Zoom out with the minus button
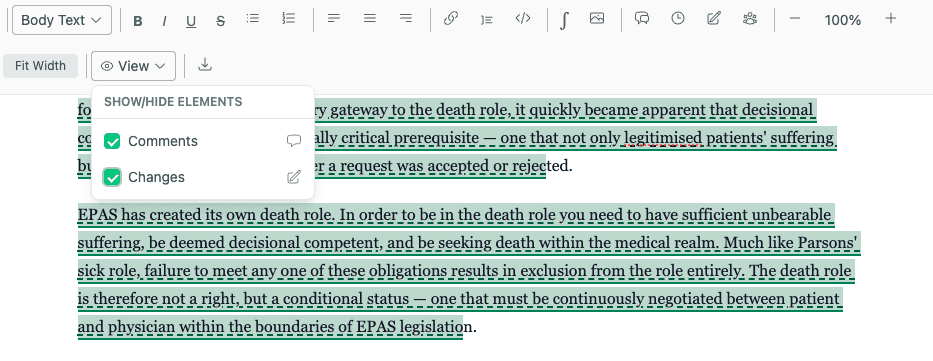Viewport: 933px width, 361px height. click(794, 19)
